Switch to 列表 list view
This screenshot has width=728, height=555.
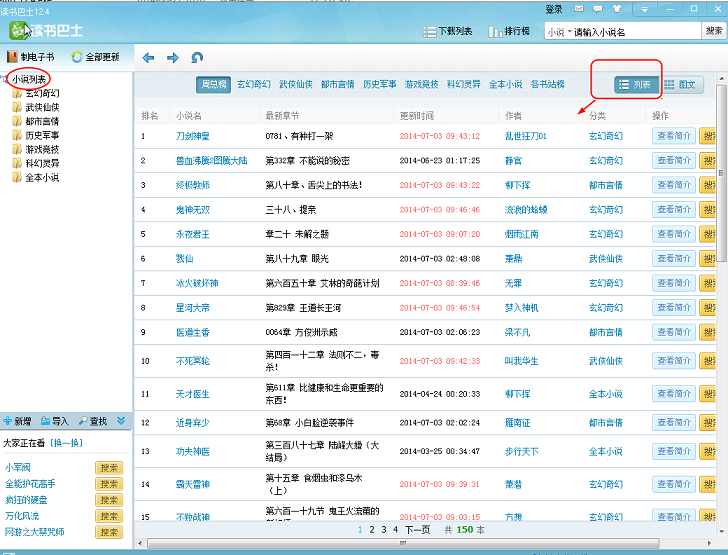click(637, 85)
